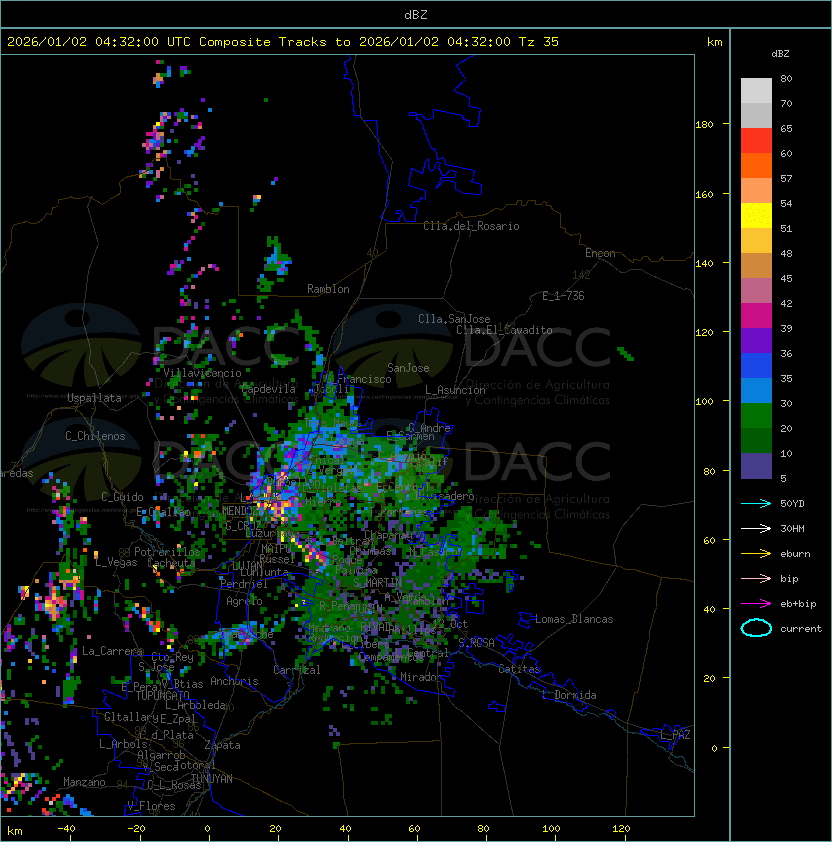This screenshot has width=832, height=842.
Task: Click the 'Perdriel' map label
Action: [244, 584]
